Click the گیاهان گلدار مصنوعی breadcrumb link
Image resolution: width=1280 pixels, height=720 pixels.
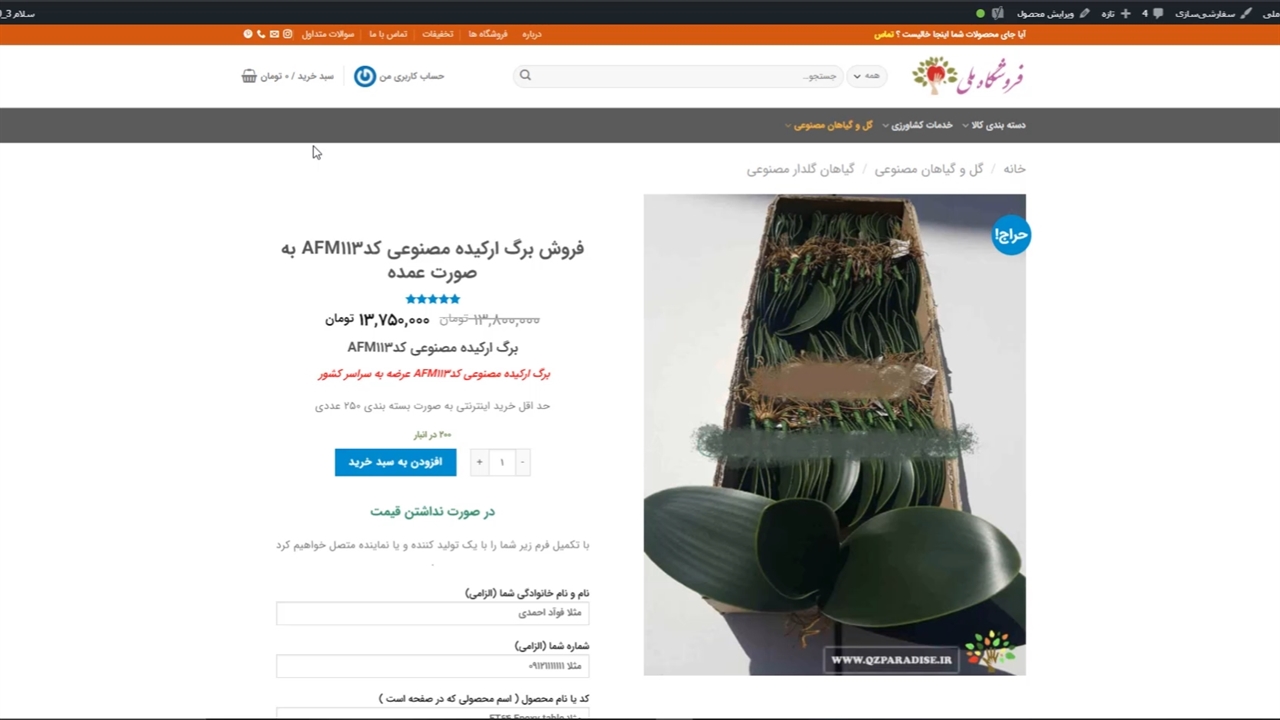[x=800, y=170]
